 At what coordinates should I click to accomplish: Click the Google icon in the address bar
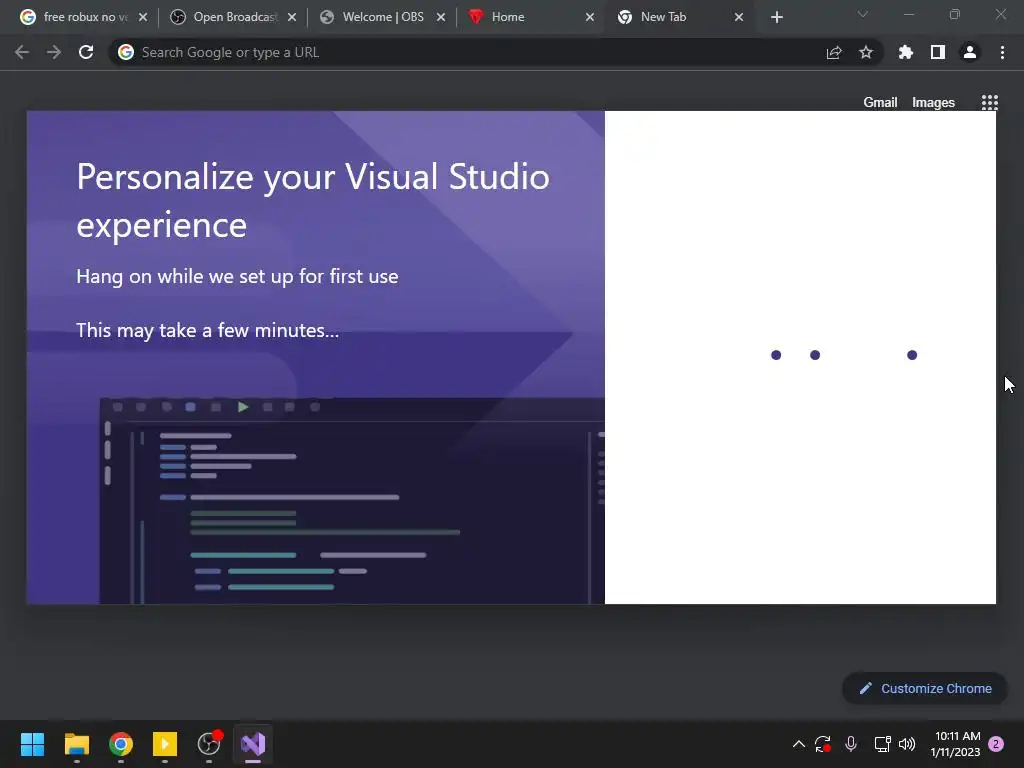[x=126, y=52]
